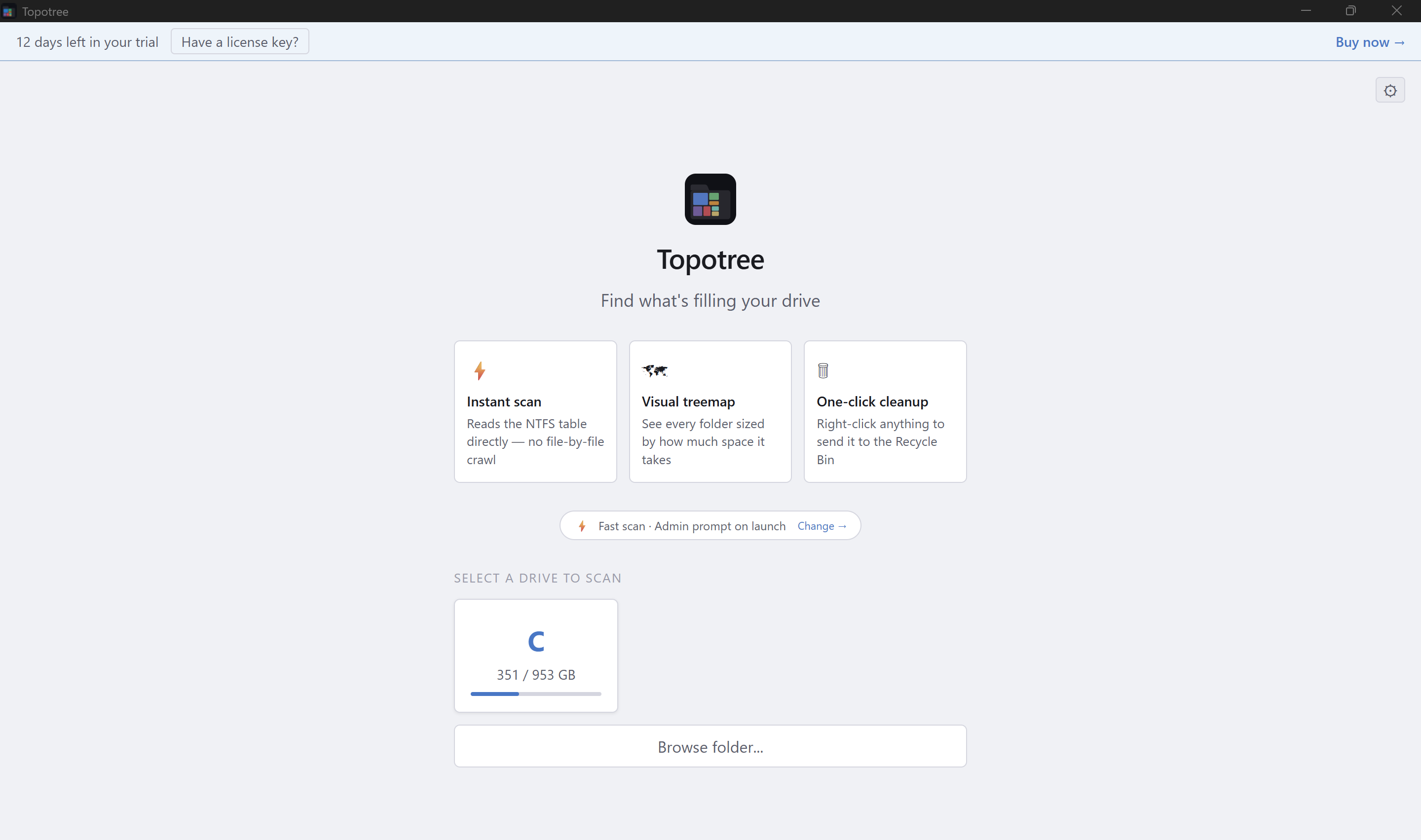
Task: Click the Browse folder... button
Action: pos(710,747)
